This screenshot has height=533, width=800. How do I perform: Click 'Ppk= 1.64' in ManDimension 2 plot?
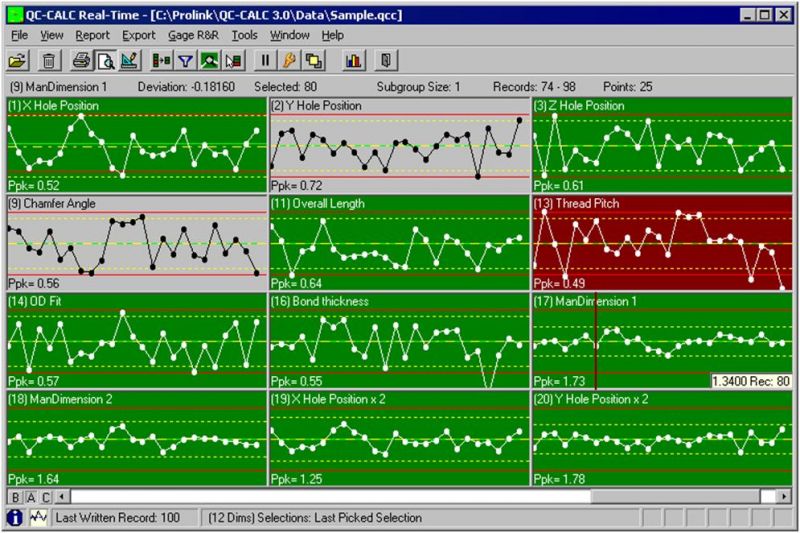coord(34,479)
